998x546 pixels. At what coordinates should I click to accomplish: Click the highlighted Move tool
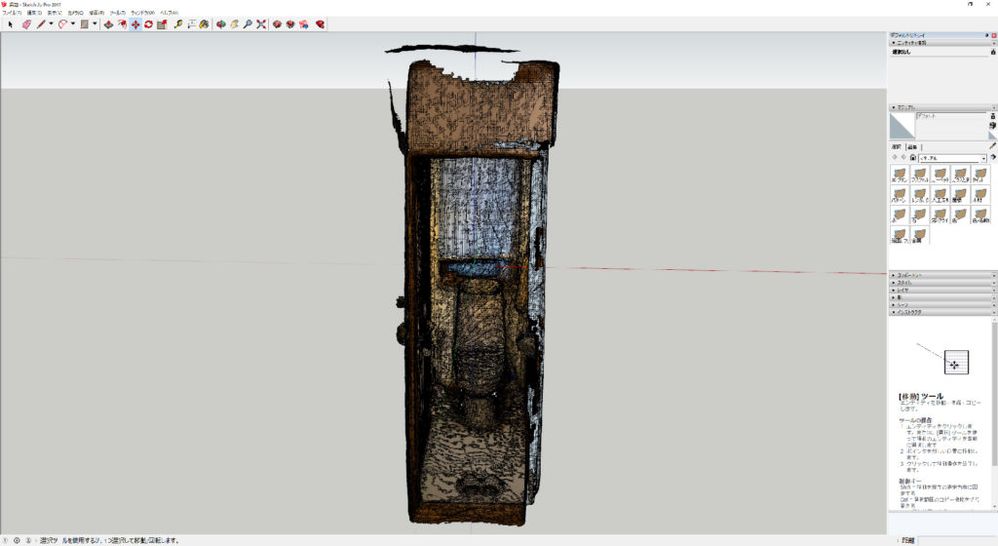point(135,24)
